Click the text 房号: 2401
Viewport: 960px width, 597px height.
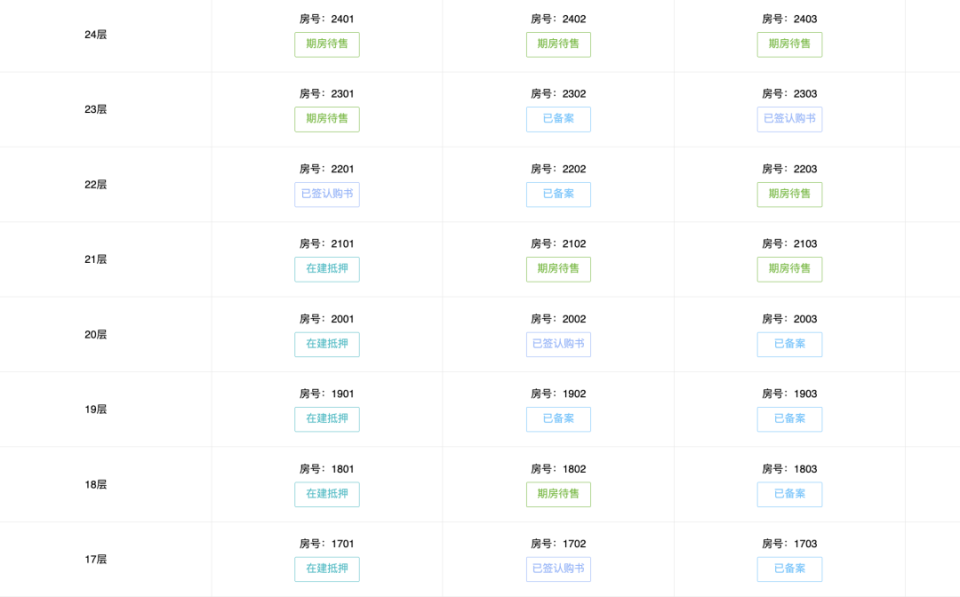coord(327,19)
